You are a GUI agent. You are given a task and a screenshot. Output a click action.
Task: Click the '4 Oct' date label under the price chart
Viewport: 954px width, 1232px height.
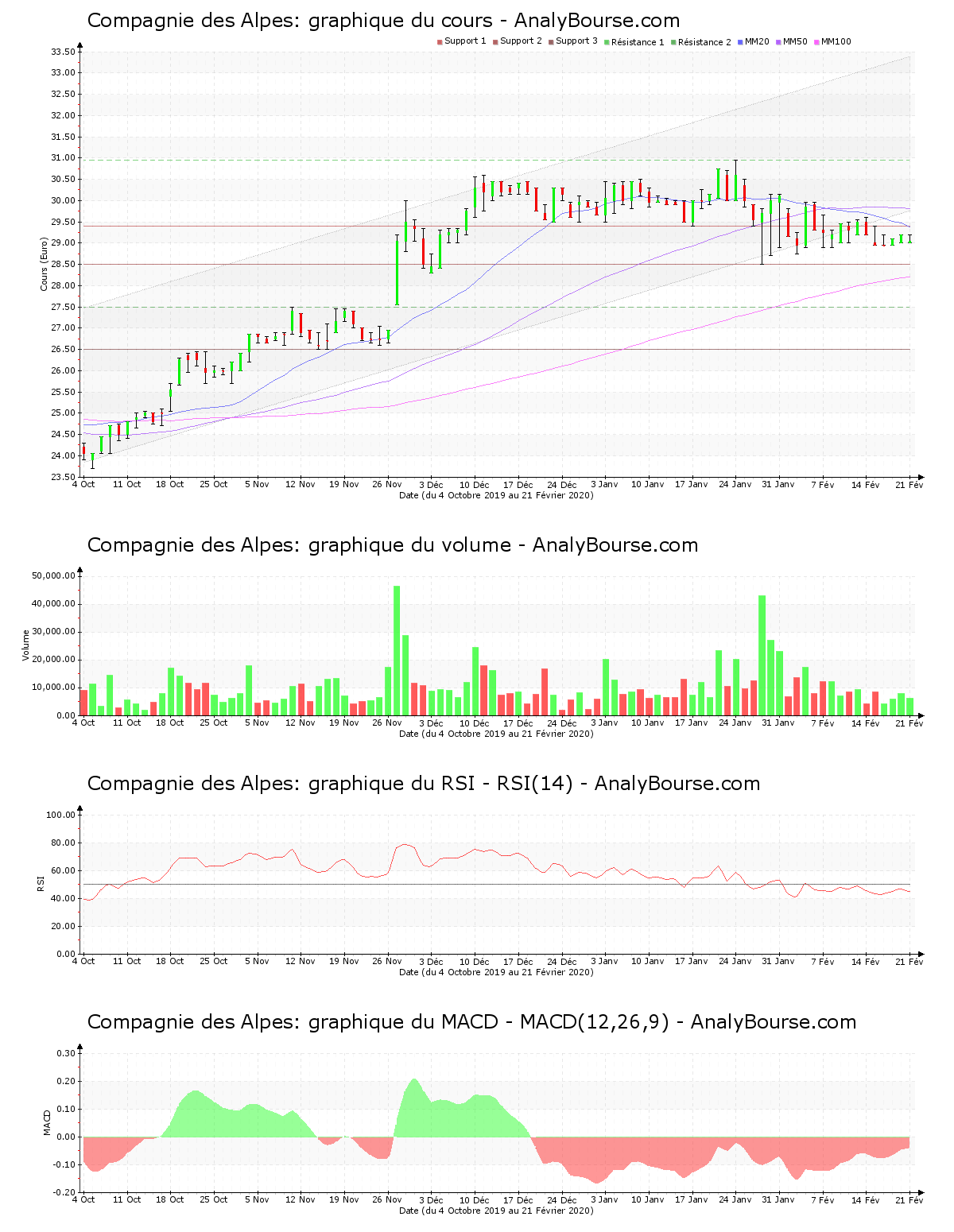pyautogui.click(x=83, y=484)
